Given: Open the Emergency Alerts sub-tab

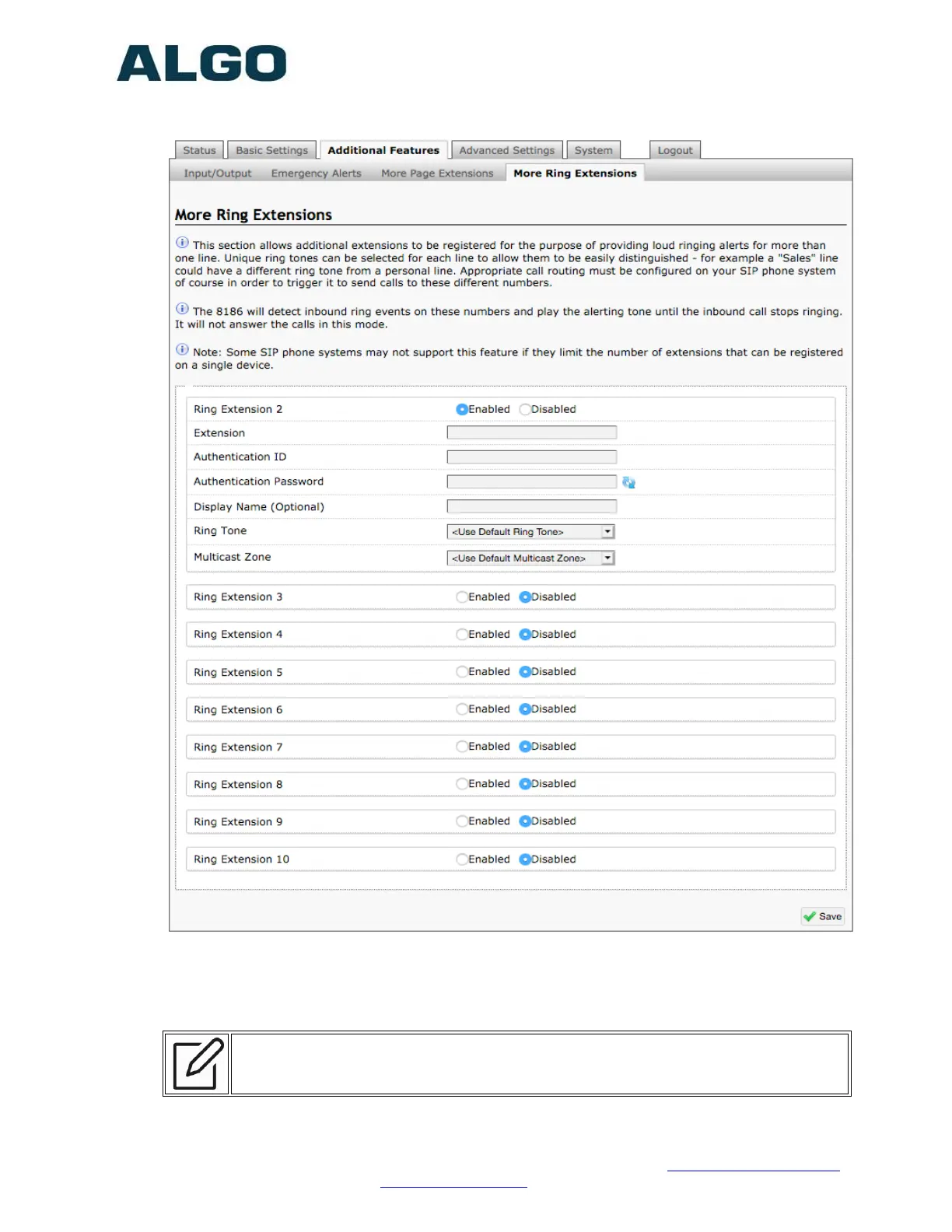Looking at the screenshot, I should (317, 173).
